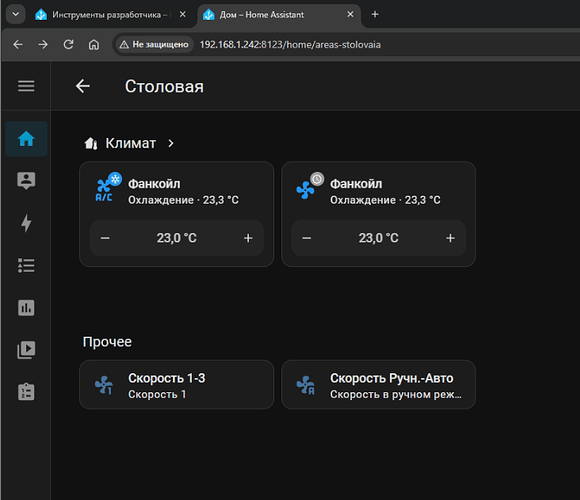The width and height of the screenshot is (580, 500).
Task: Click the browser address bar URL
Action: coord(290,45)
